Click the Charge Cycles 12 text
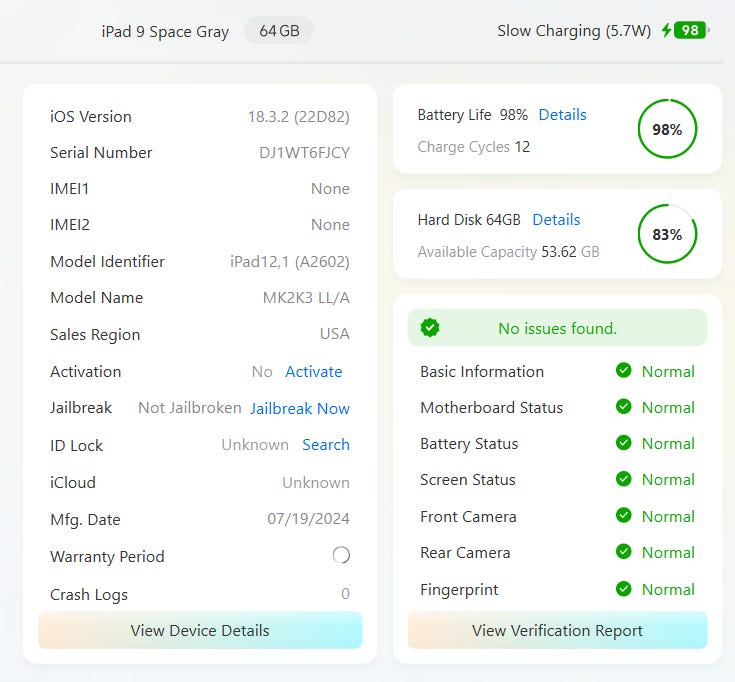This screenshot has width=735, height=682. pos(474,147)
